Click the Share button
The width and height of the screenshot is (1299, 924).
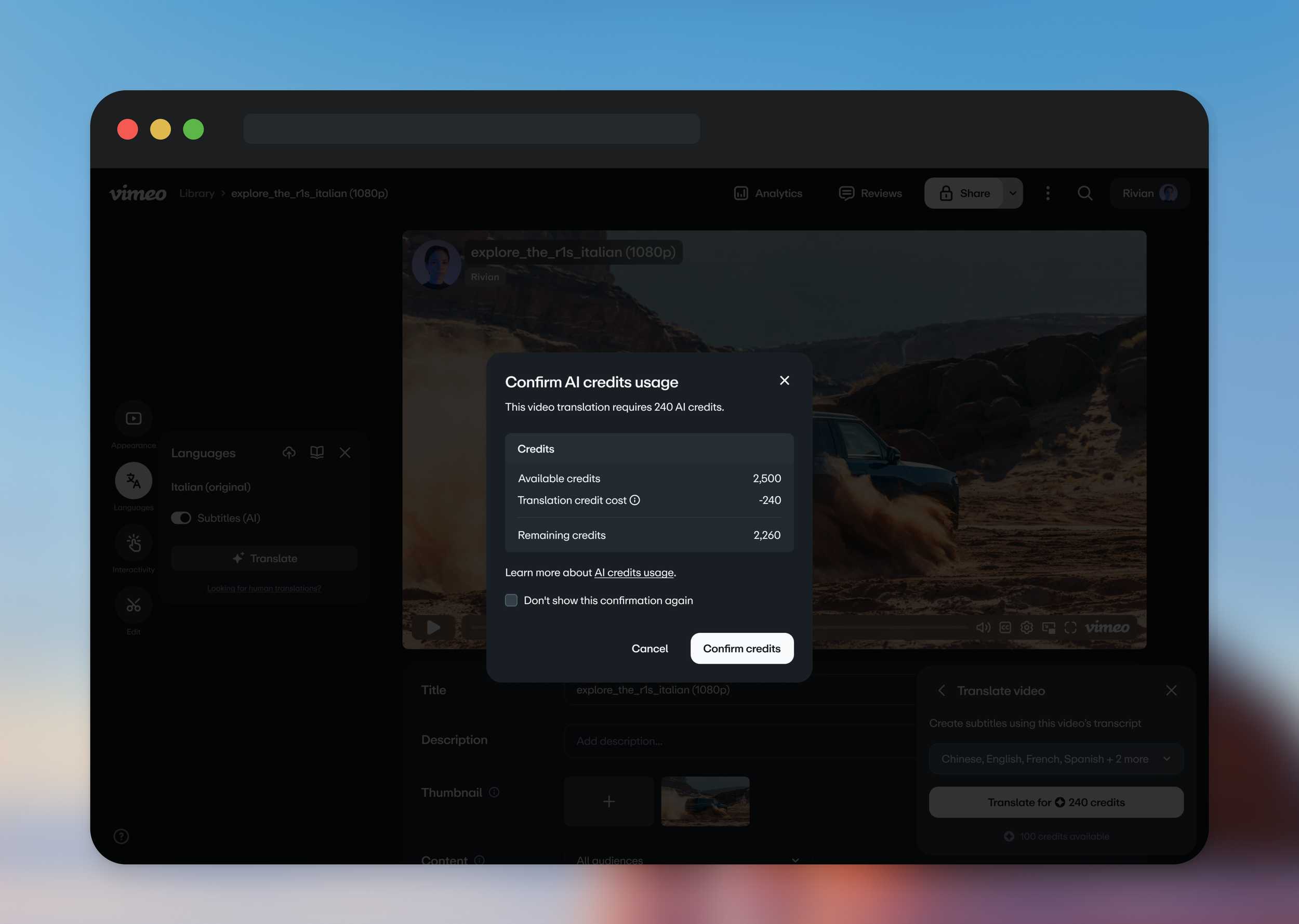[964, 193]
